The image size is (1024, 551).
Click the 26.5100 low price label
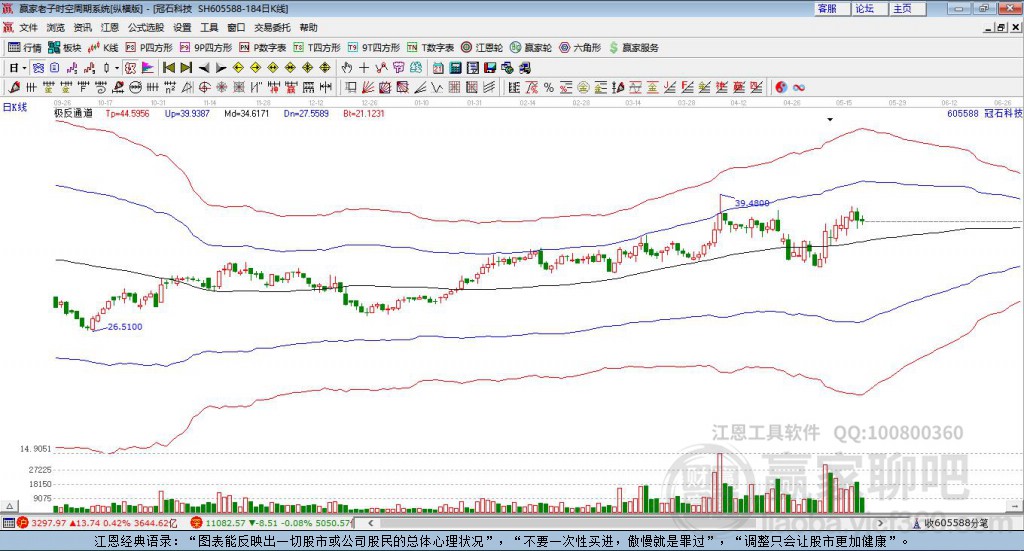tap(125, 326)
